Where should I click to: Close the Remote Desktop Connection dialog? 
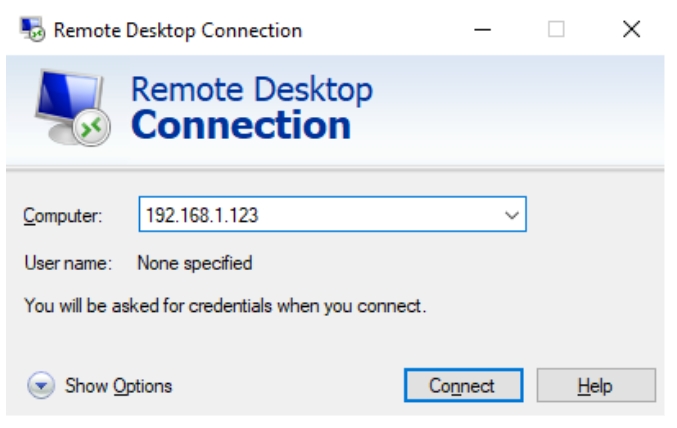[631, 30]
